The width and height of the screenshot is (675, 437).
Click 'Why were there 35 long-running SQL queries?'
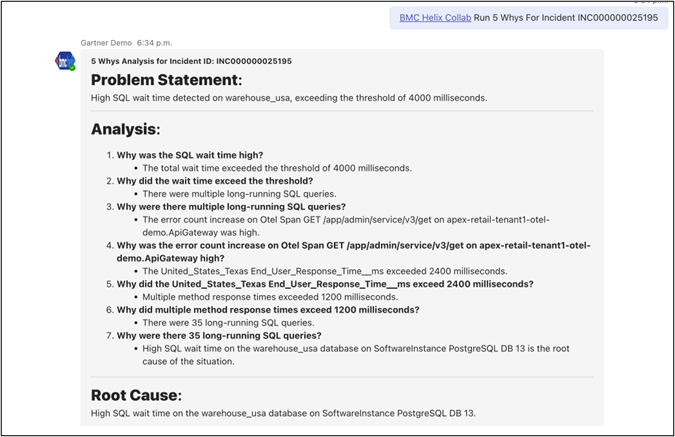pyautogui.click(x=219, y=336)
